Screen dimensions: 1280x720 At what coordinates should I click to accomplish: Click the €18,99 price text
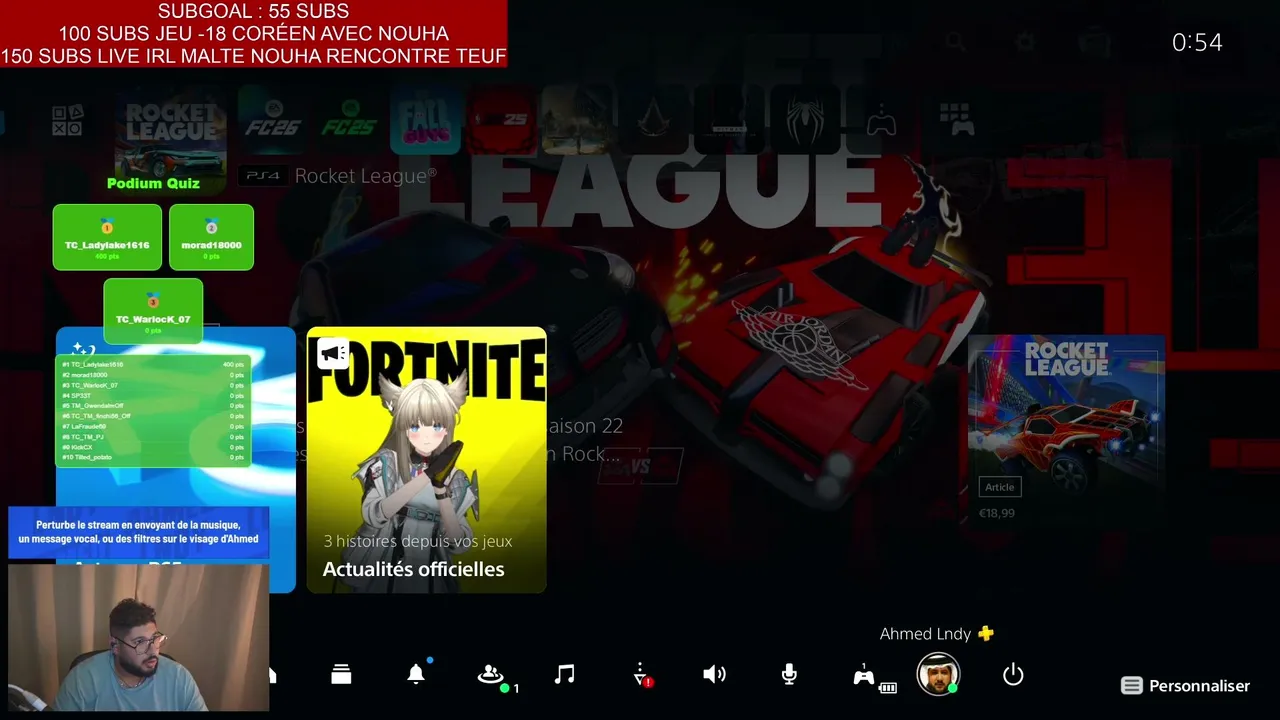[x=997, y=513]
